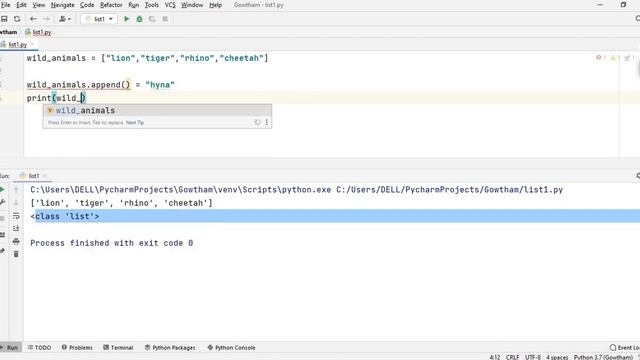
Task: Click the python.exe path link in console output
Action: click(180, 190)
